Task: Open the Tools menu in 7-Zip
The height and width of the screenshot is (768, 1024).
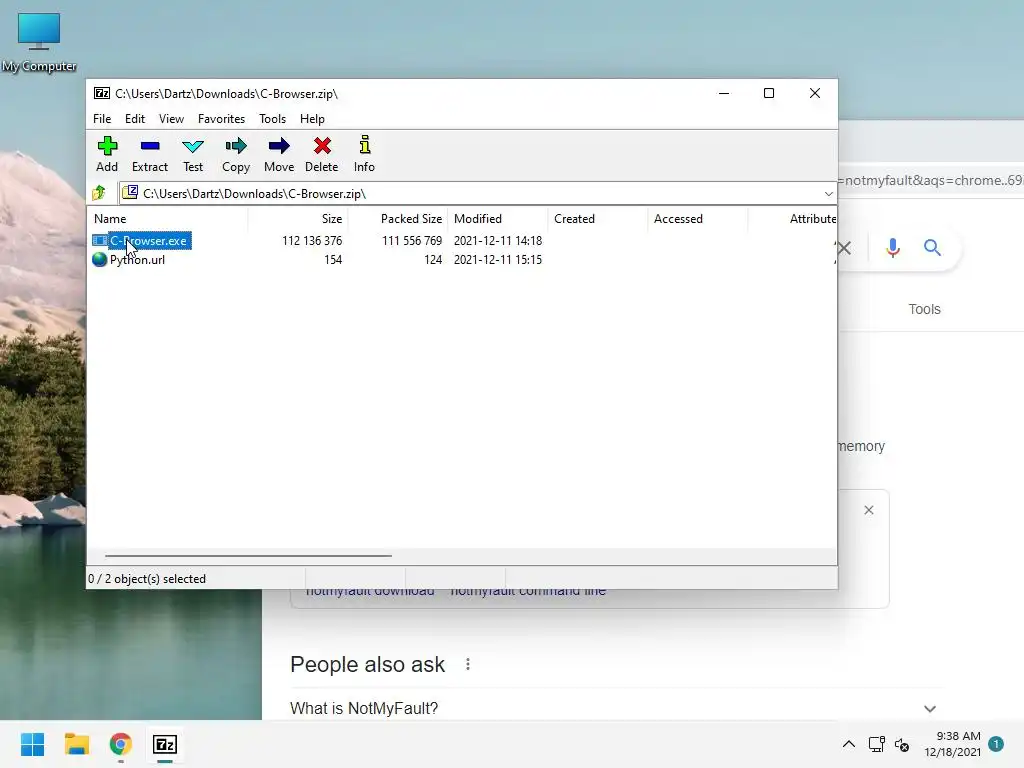Action: (x=272, y=119)
